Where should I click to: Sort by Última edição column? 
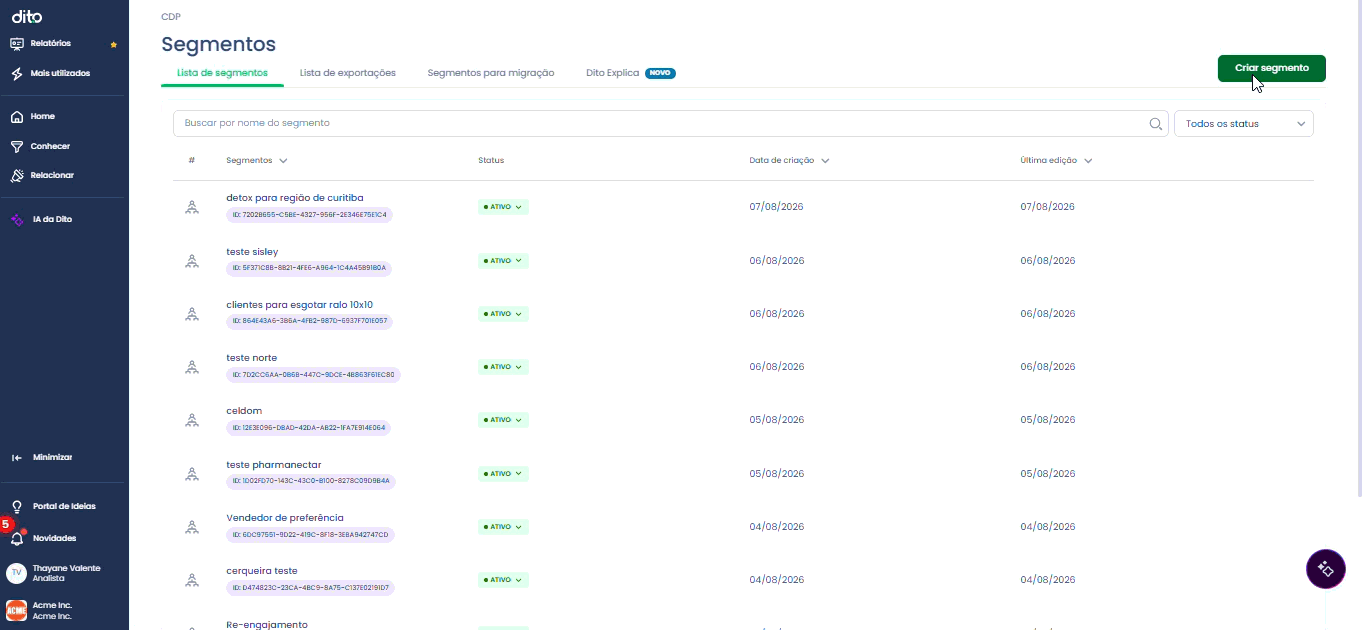point(1056,160)
